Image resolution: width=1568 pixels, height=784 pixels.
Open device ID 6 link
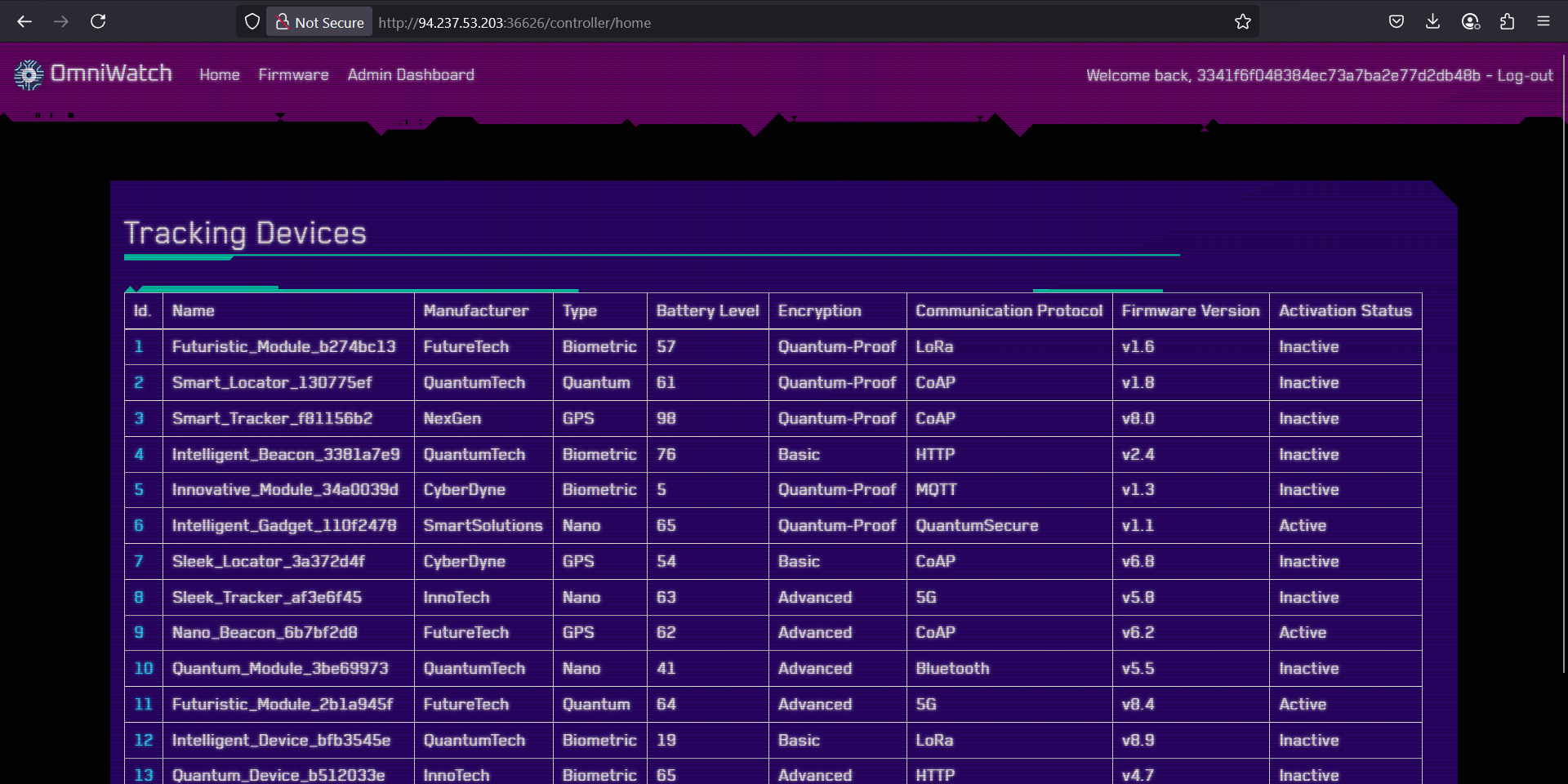tap(139, 526)
